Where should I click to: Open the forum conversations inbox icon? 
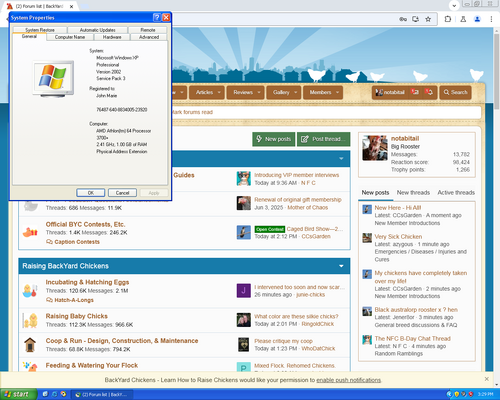(x=415, y=92)
